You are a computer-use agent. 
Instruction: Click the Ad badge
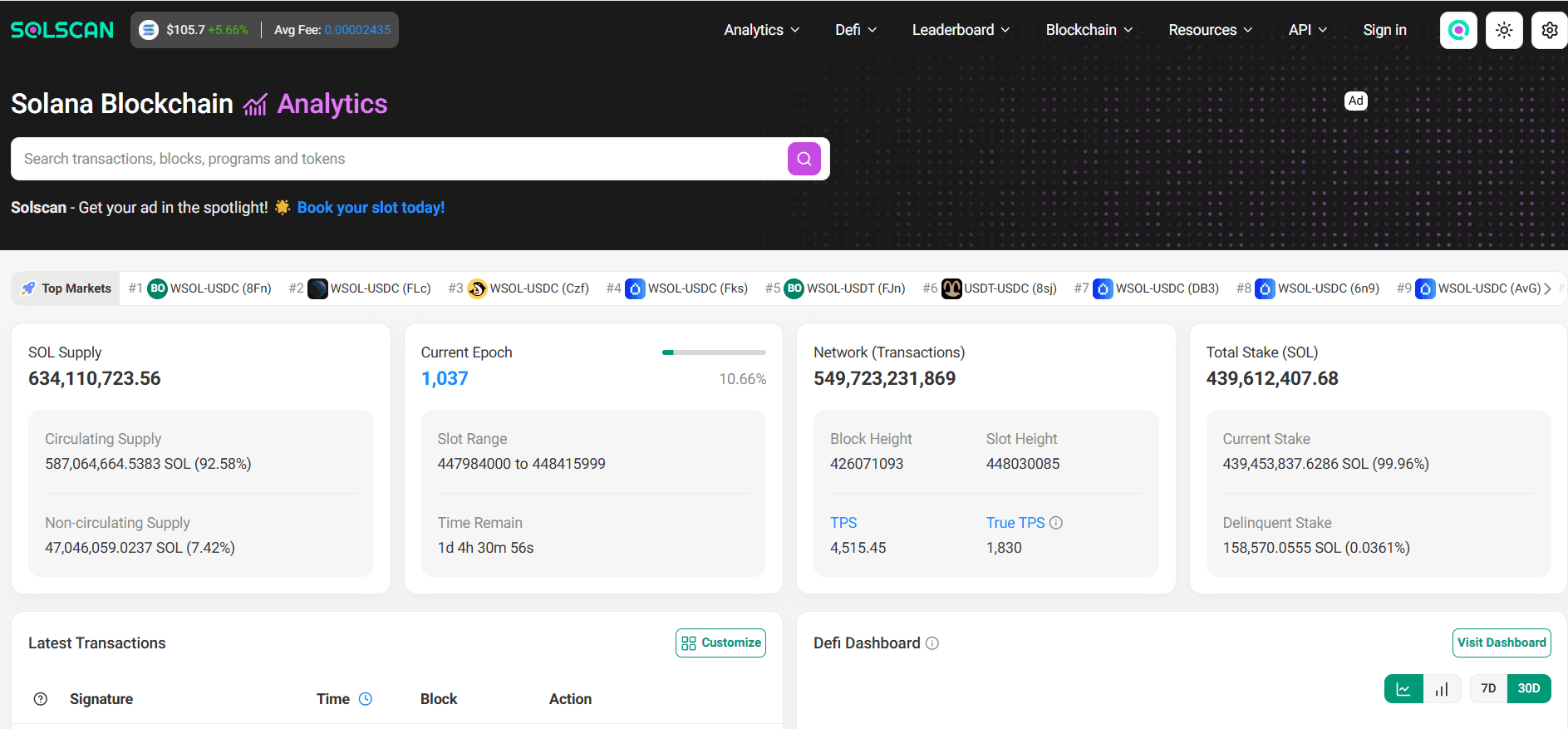coord(1356,101)
